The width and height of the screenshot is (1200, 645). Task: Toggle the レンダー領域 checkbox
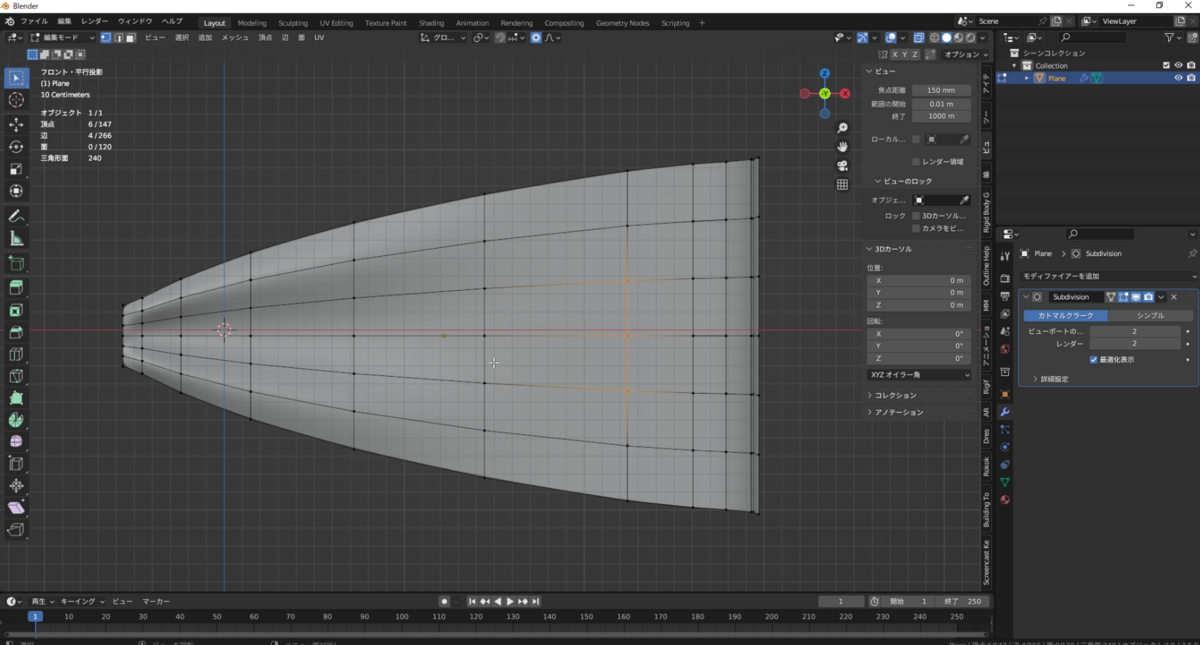[x=915, y=161]
